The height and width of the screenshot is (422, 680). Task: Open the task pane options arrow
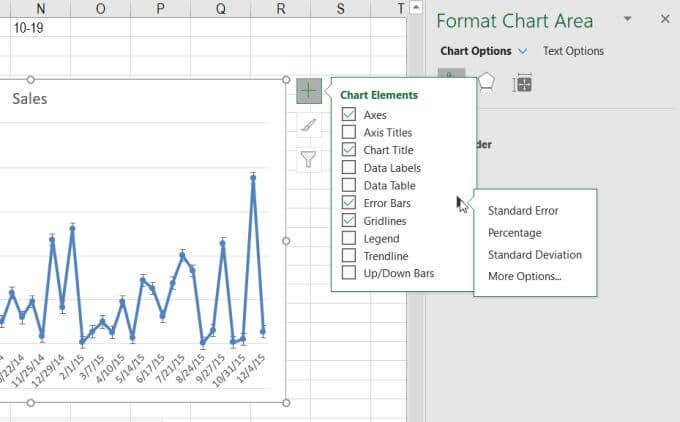click(x=627, y=19)
